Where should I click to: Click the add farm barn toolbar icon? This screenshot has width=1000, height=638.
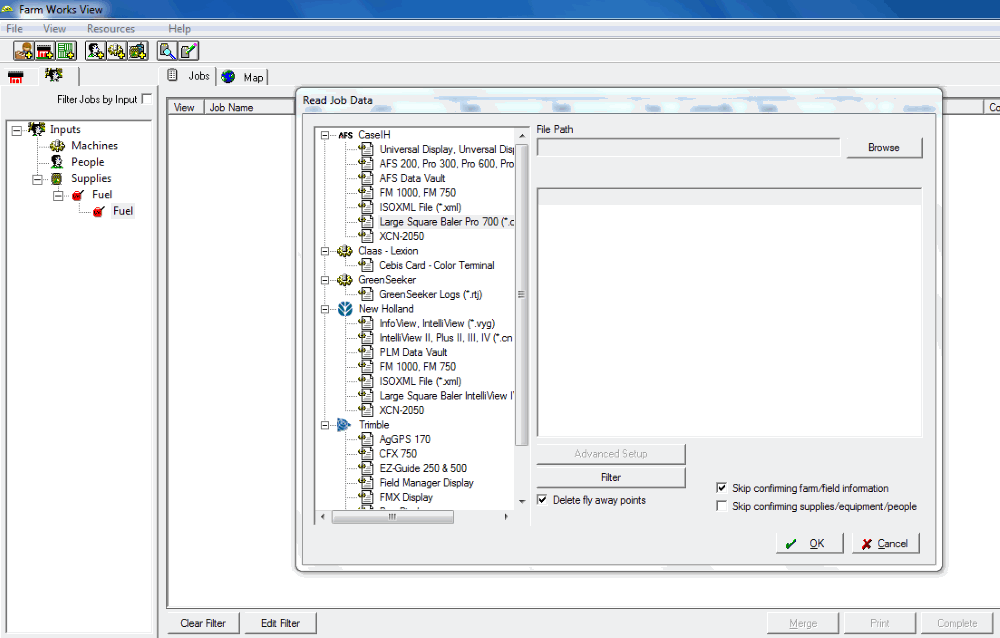tap(45, 50)
